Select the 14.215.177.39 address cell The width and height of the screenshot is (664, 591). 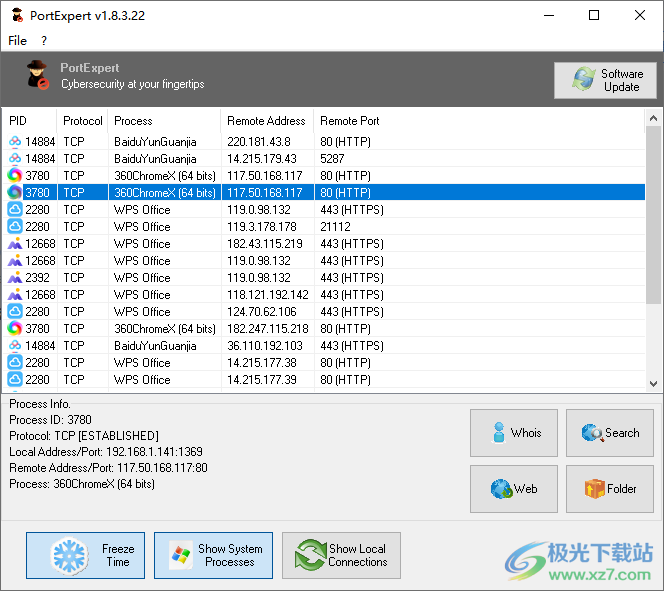pyautogui.click(x=262, y=380)
